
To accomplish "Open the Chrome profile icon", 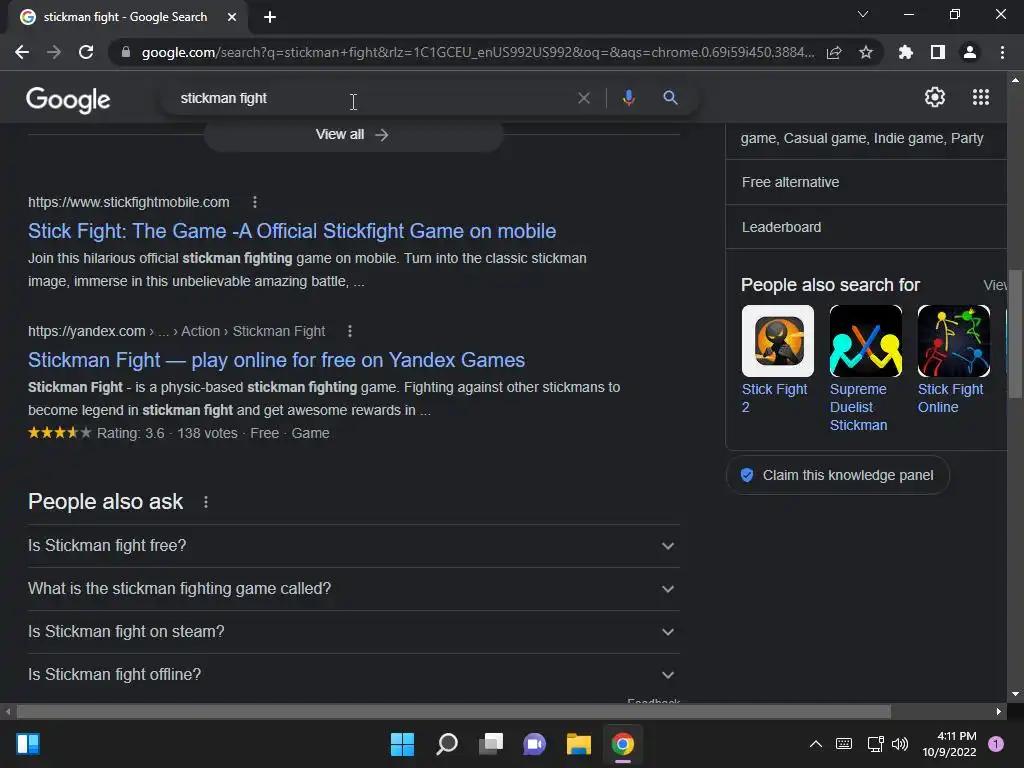I will tap(970, 52).
